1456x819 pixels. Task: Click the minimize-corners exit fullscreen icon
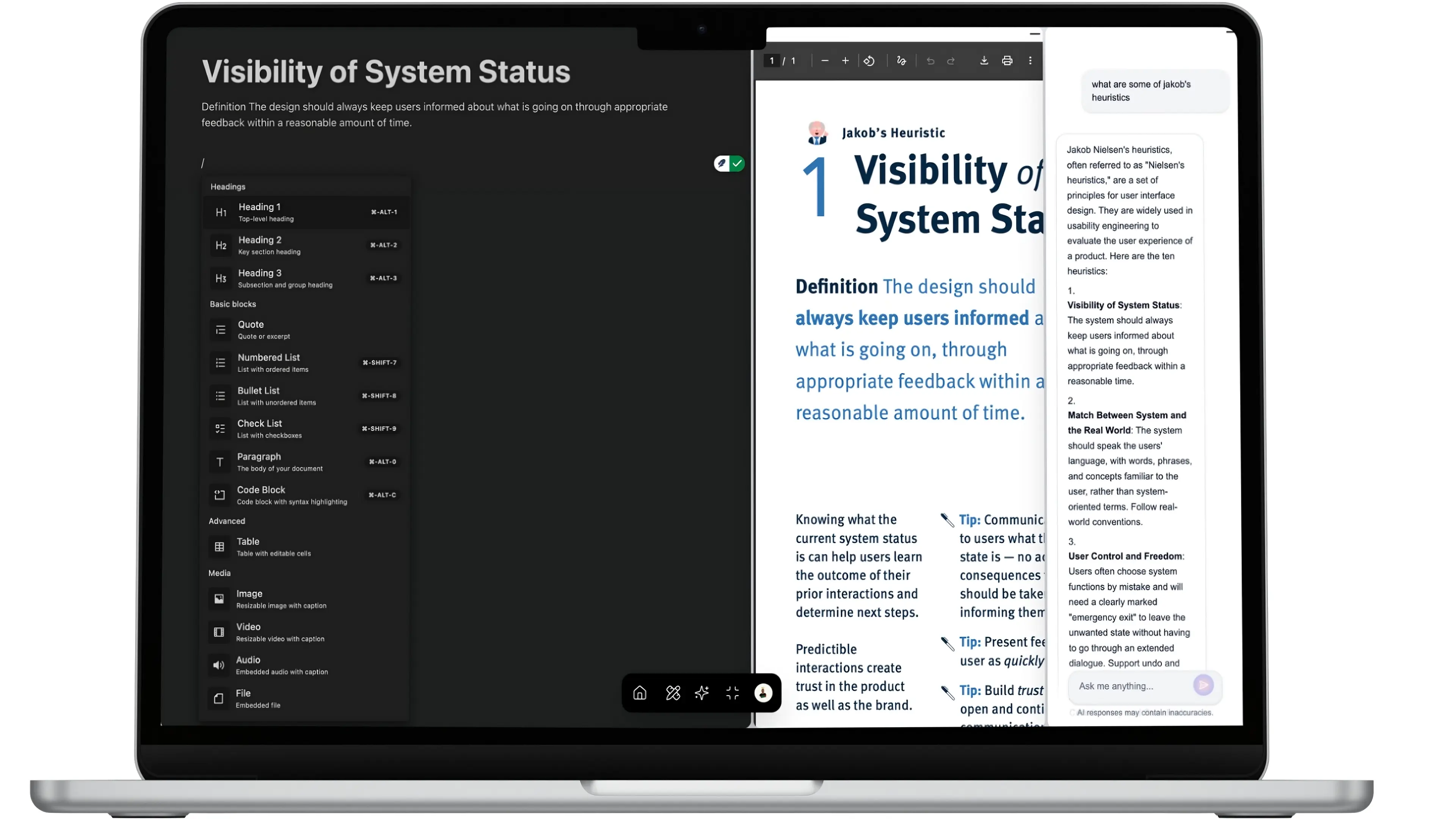[x=733, y=693]
